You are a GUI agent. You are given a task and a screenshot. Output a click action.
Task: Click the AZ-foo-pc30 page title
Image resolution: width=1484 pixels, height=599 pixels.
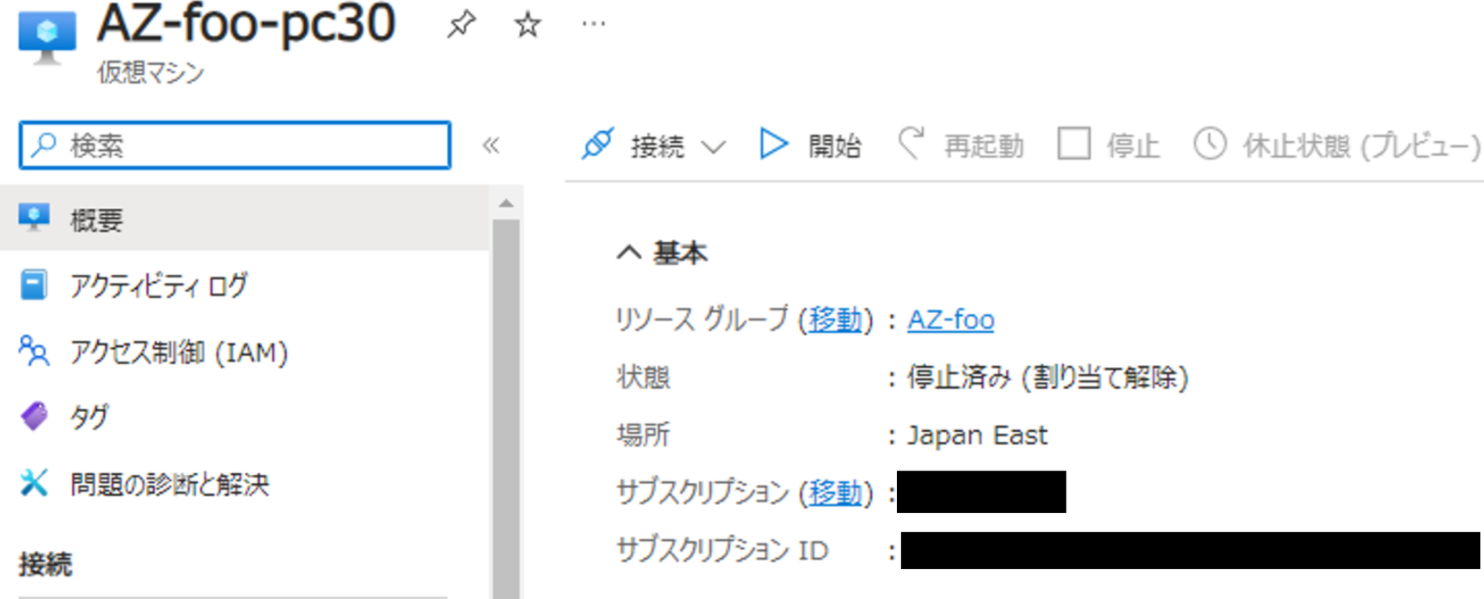[x=246, y=26]
